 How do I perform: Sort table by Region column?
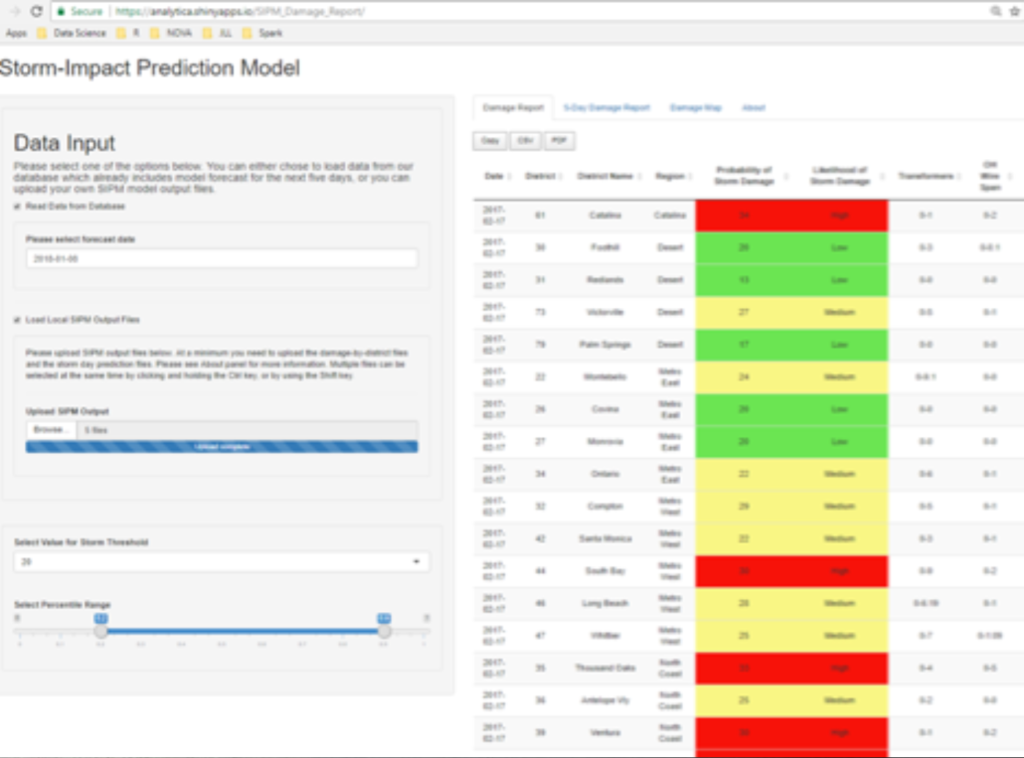pos(670,176)
